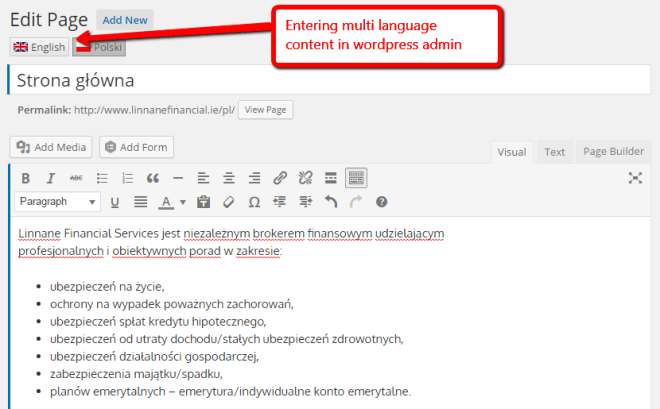Apply the current text color

(166, 202)
